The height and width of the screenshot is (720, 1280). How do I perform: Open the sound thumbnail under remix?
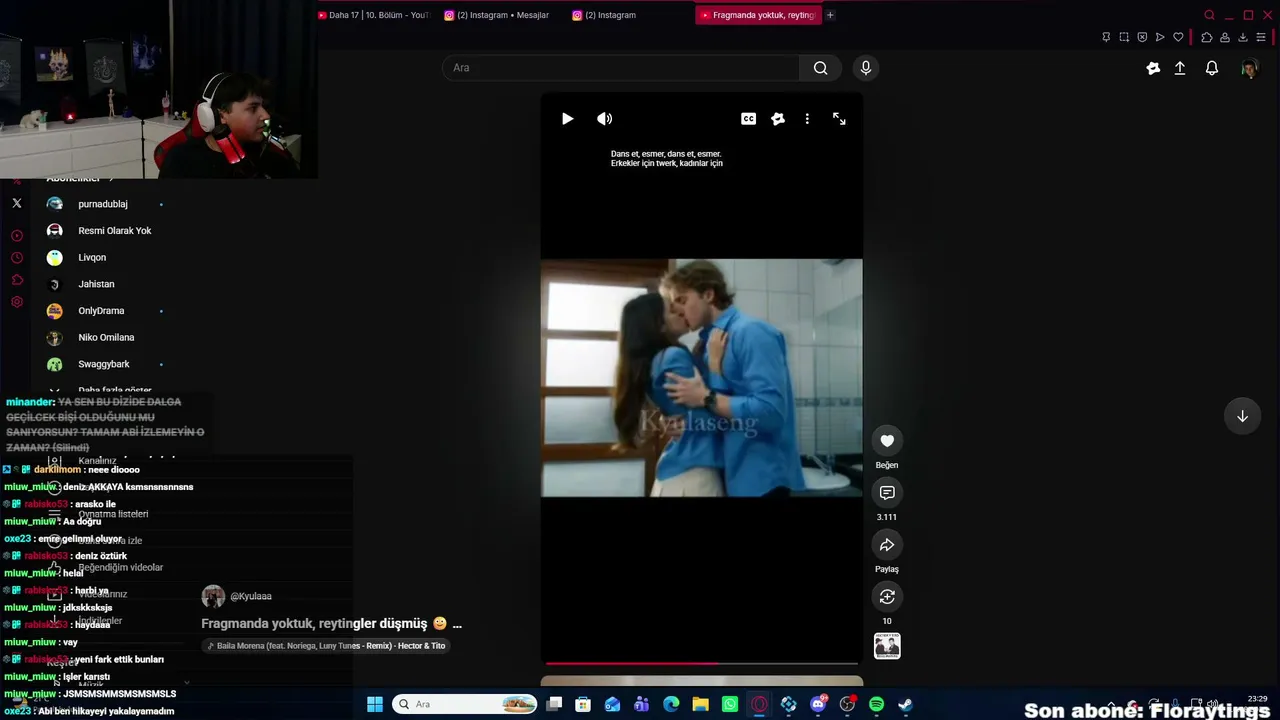click(x=887, y=646)
